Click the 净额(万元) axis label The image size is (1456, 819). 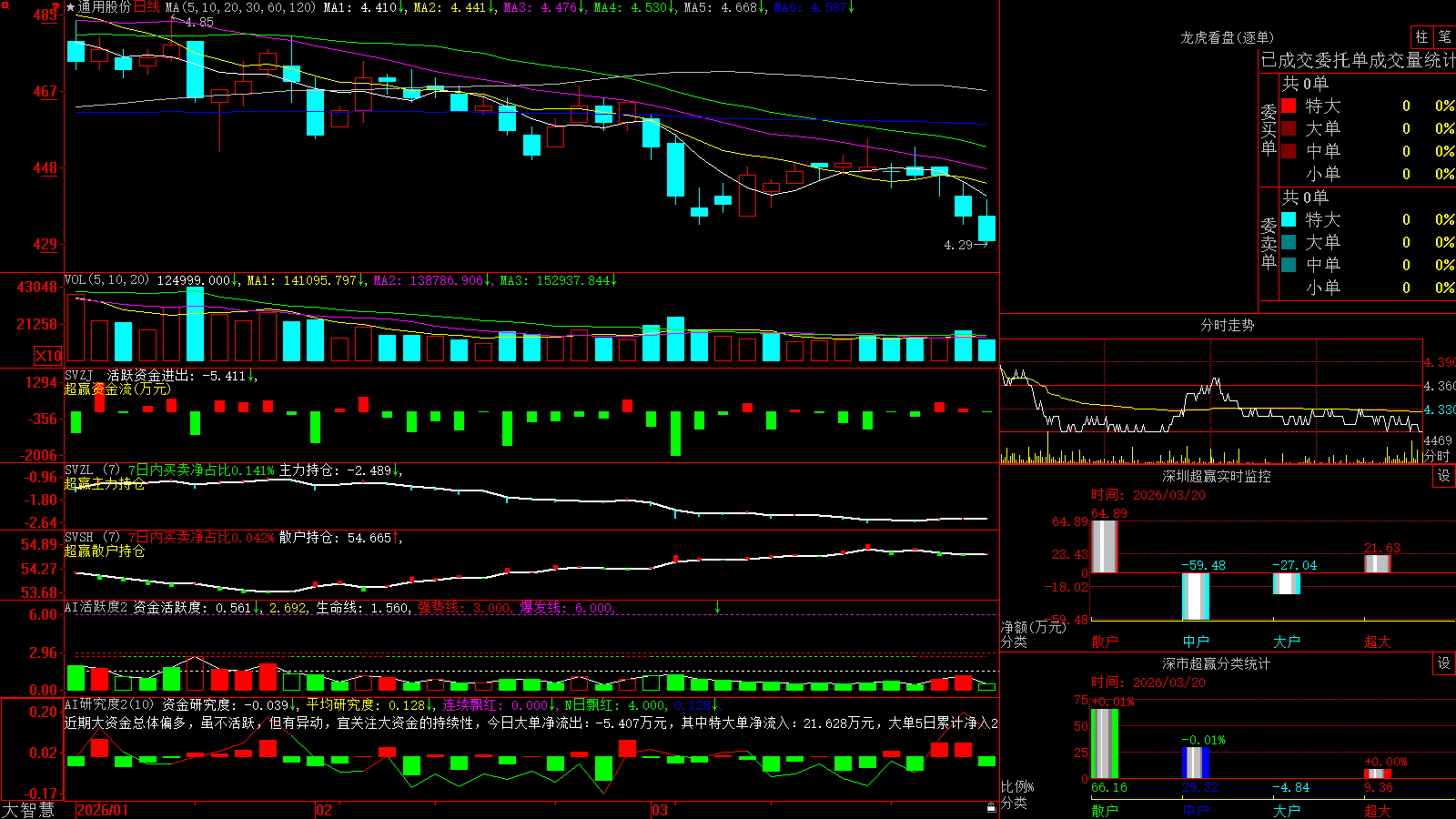(x=1034, y=627)
